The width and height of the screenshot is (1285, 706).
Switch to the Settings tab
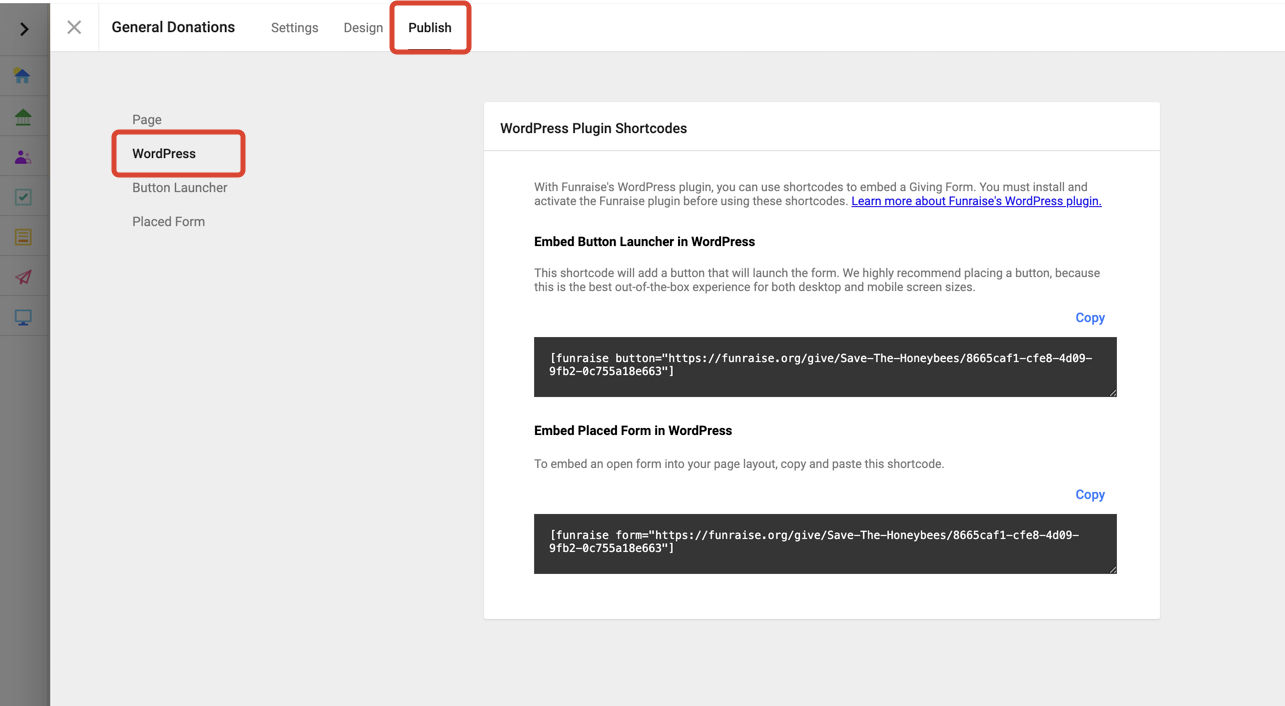pos(294,28)
